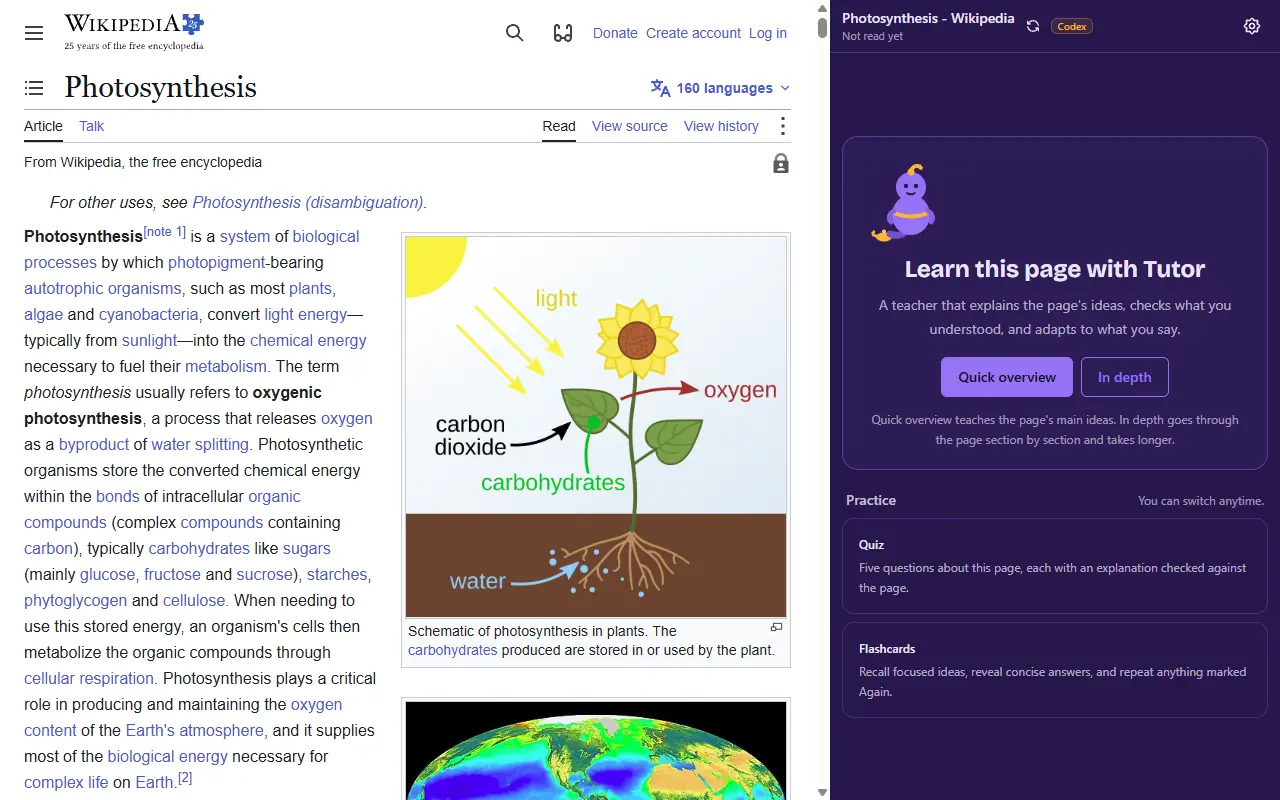Switch to the Article tab
Screen dimensions: 1280x800
click(43, 126)
